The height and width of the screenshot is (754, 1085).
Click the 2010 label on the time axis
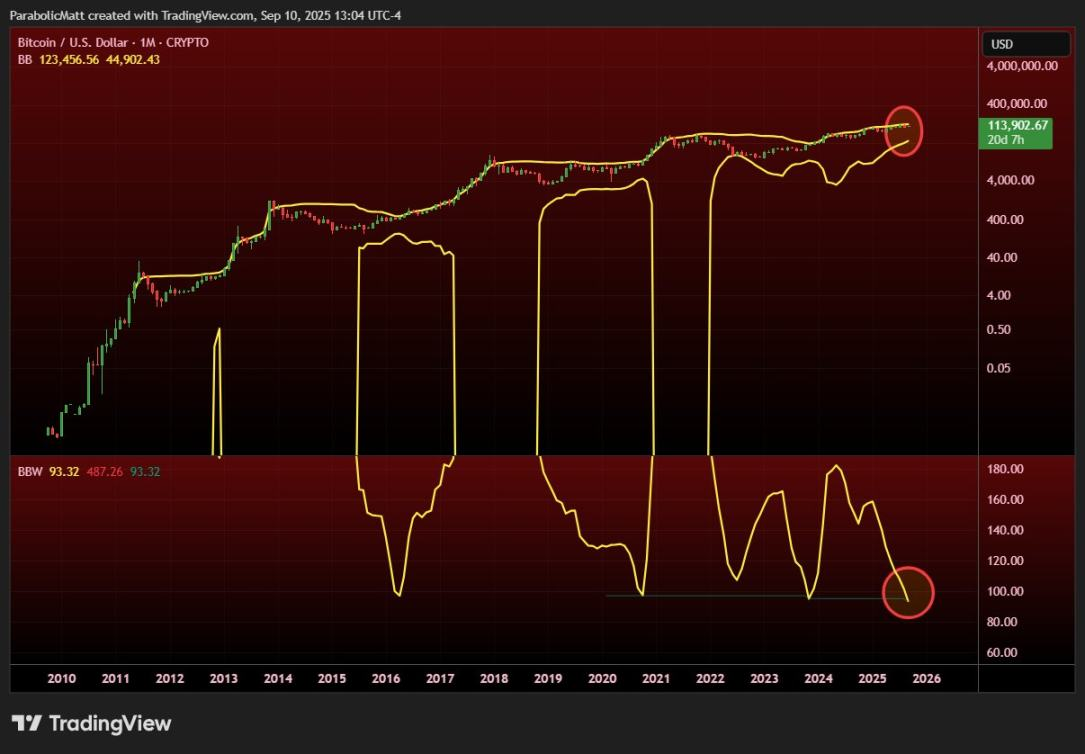[x=62, y=678]
